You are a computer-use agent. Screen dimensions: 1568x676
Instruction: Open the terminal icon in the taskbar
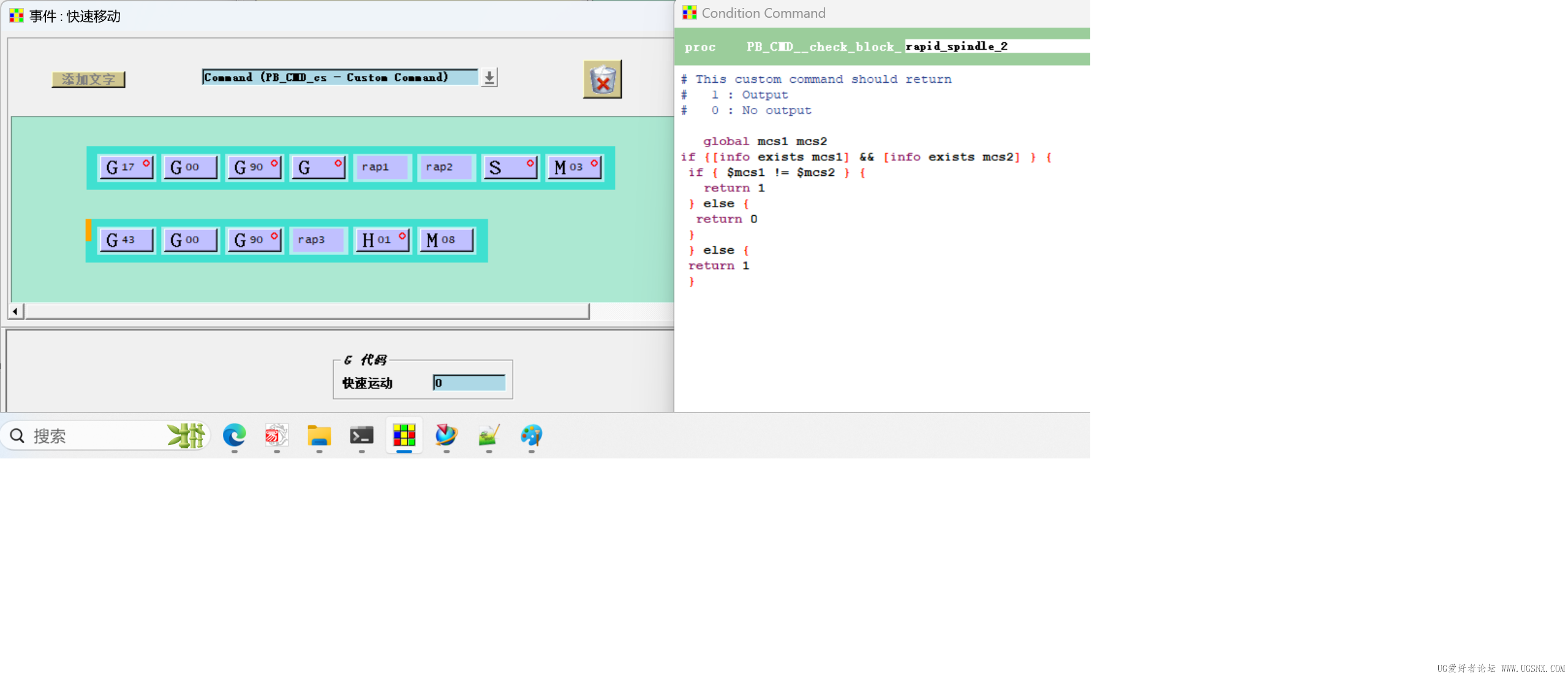click(x=361, y=436)
